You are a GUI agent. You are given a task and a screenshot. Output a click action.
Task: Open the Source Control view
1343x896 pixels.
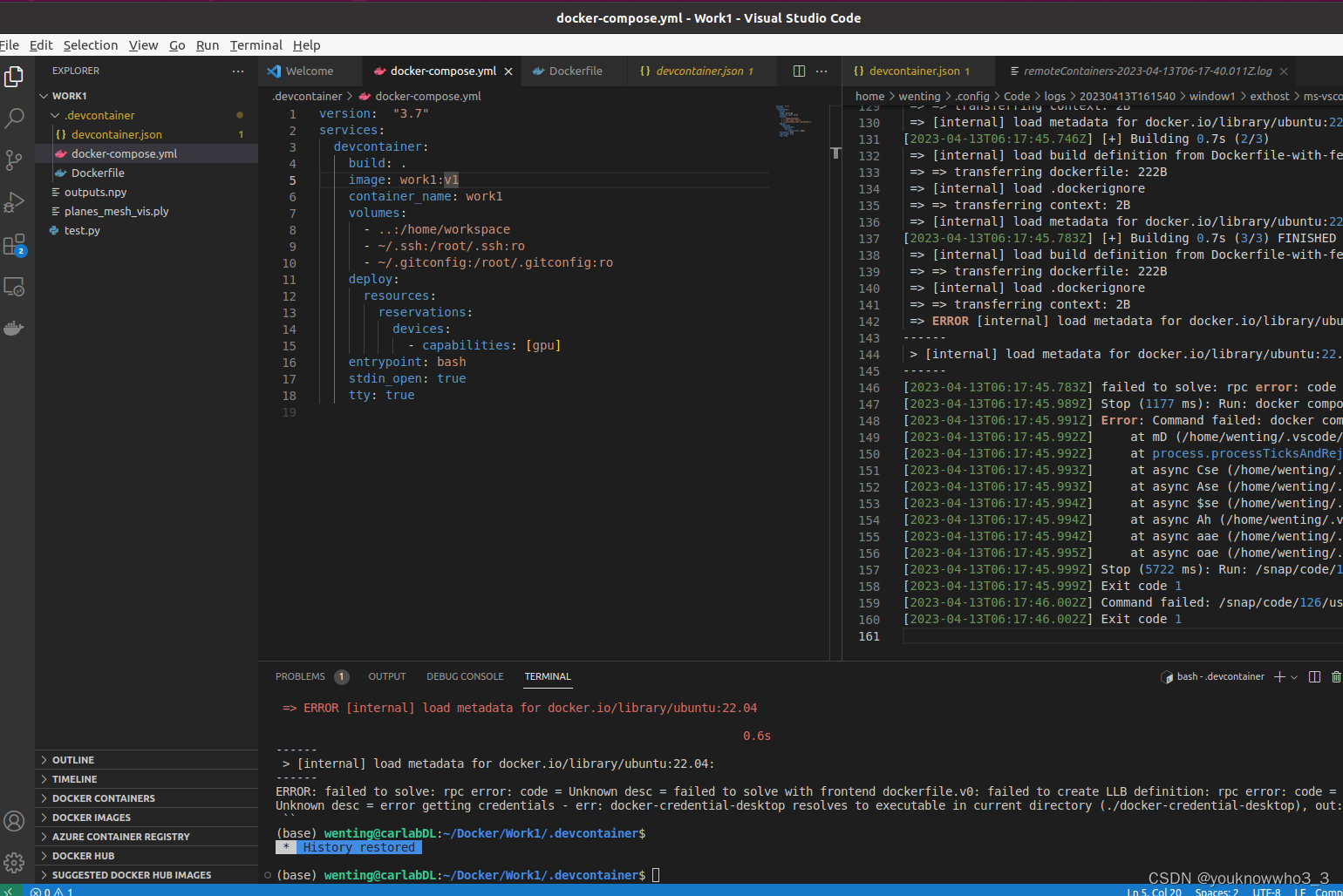[14, 160]
